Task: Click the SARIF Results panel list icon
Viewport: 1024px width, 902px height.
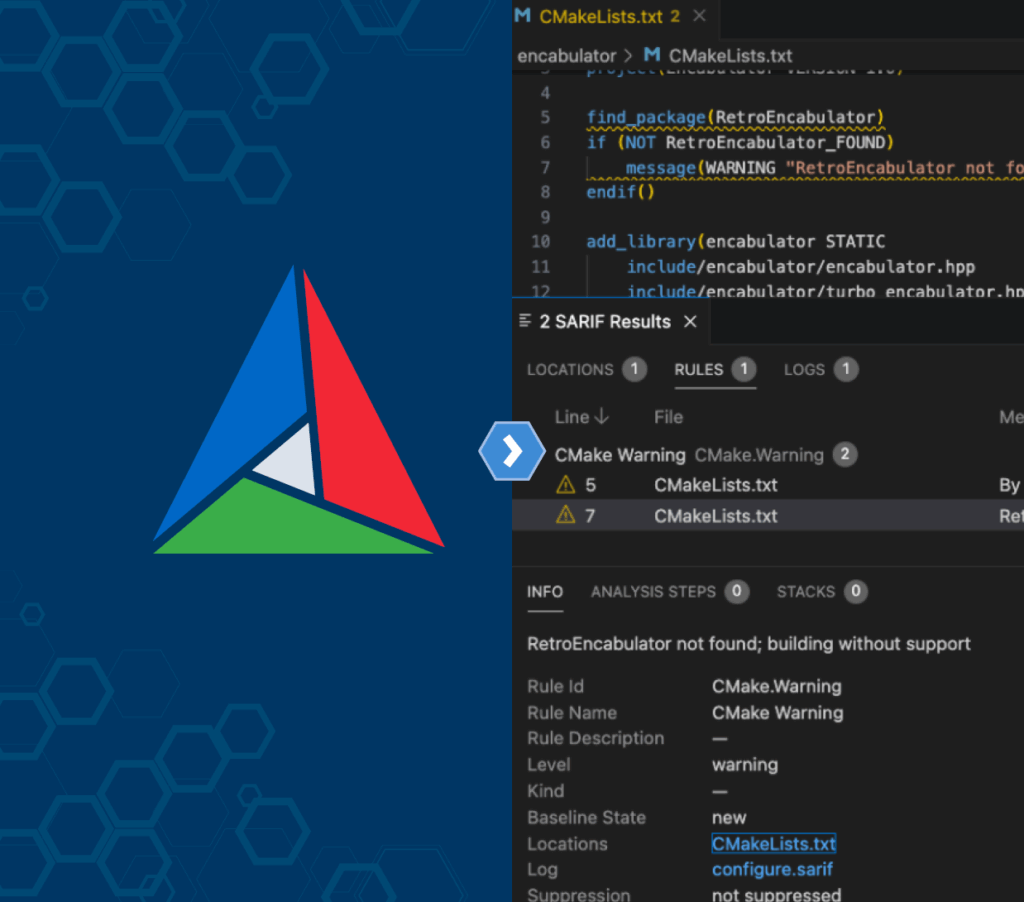Action: (524, 321)
